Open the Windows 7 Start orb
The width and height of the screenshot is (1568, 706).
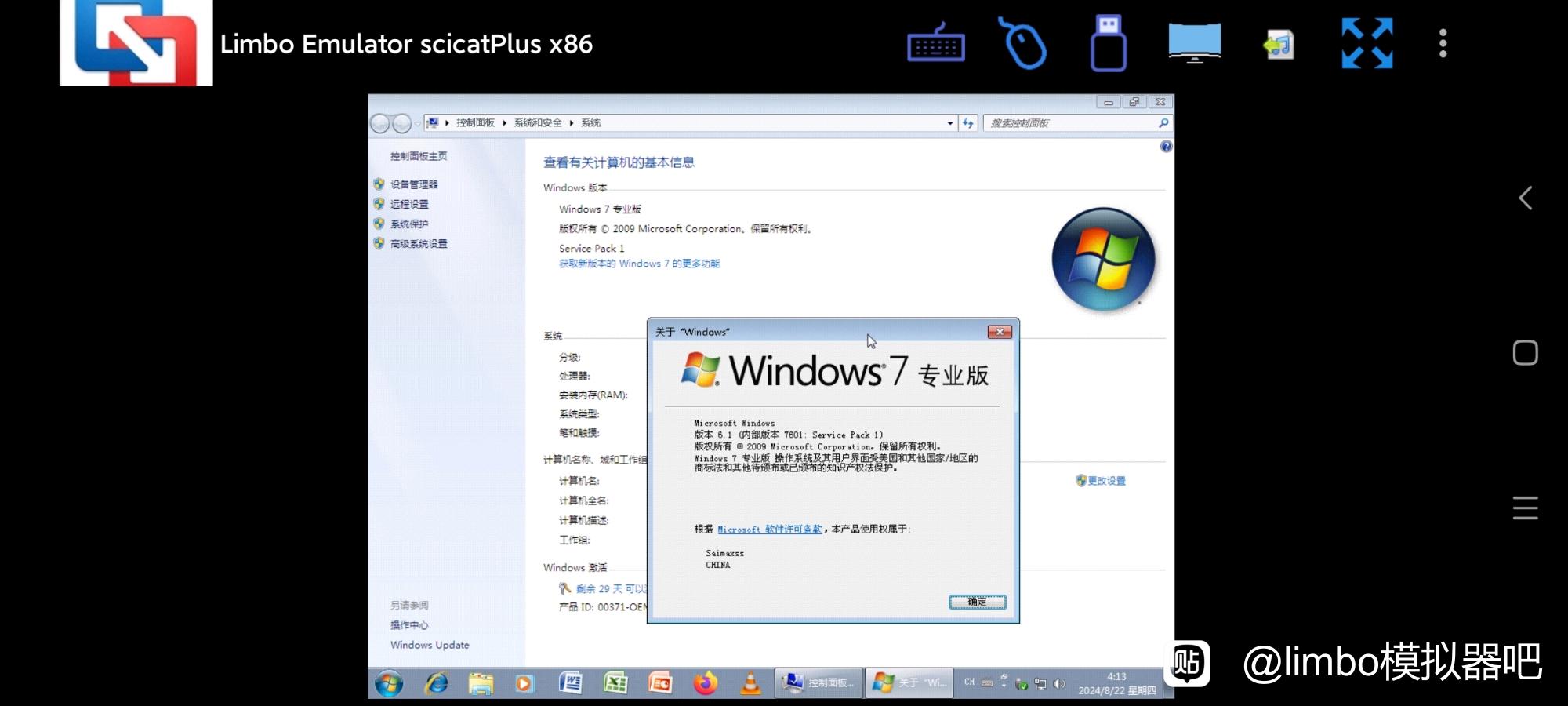pos(388,683)
